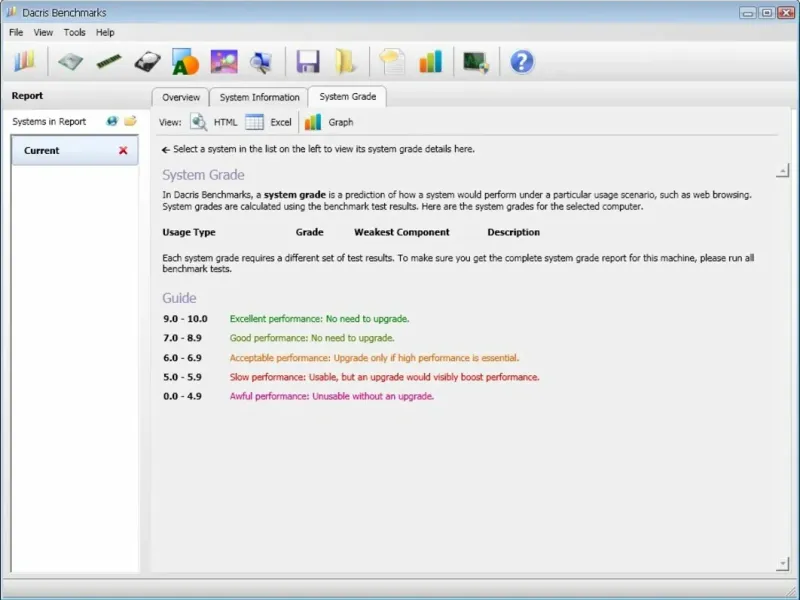Select the 2D graphics shapes icon

point(185,62)
